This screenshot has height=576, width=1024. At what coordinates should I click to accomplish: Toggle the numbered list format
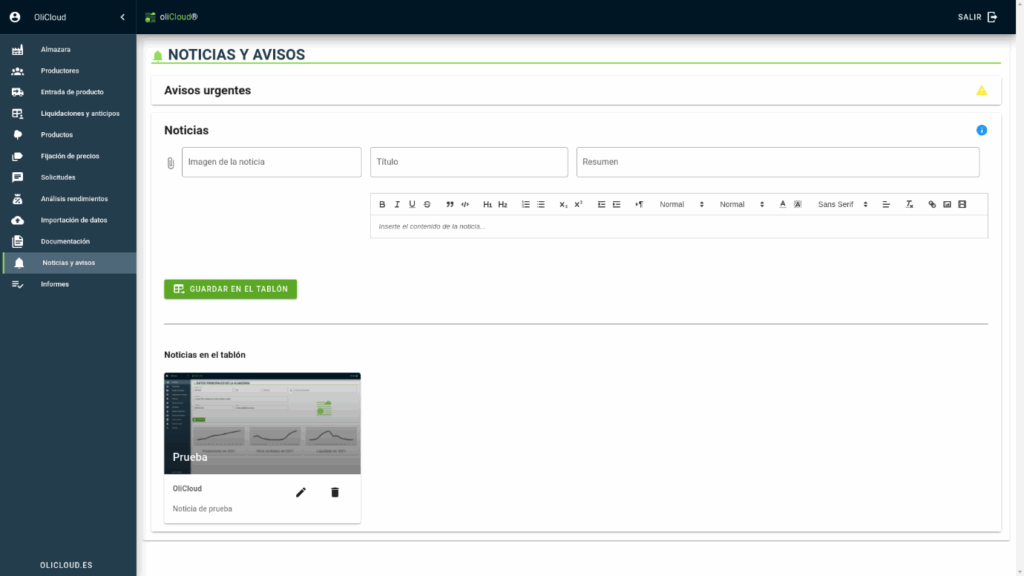[x=526, y=204]
